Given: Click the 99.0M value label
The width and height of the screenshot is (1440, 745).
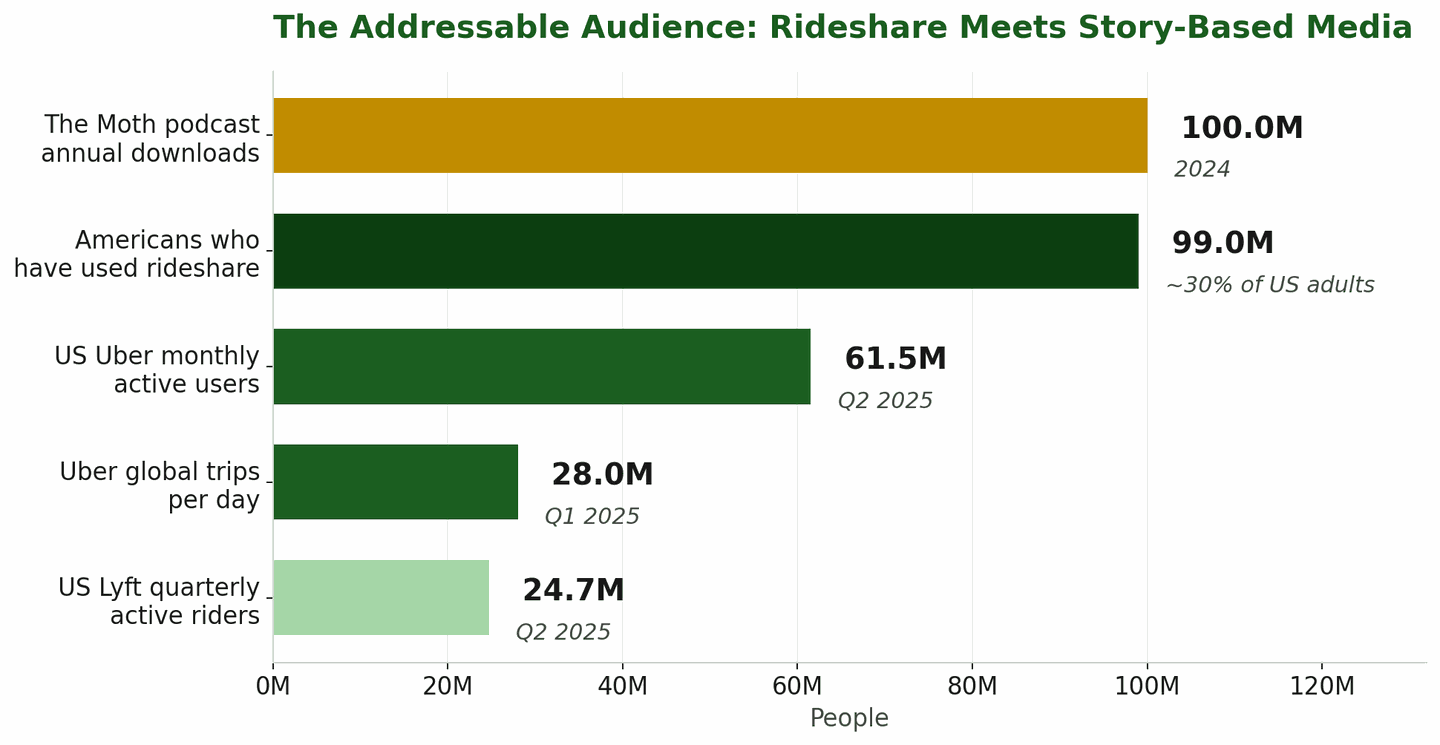Looking at the screenshot, I should click(x=1223, y=244).
